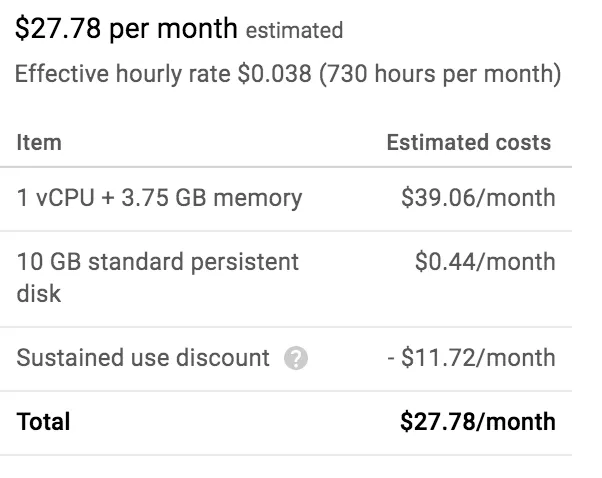Click the word estimated beside monthly price

[294, 31]
